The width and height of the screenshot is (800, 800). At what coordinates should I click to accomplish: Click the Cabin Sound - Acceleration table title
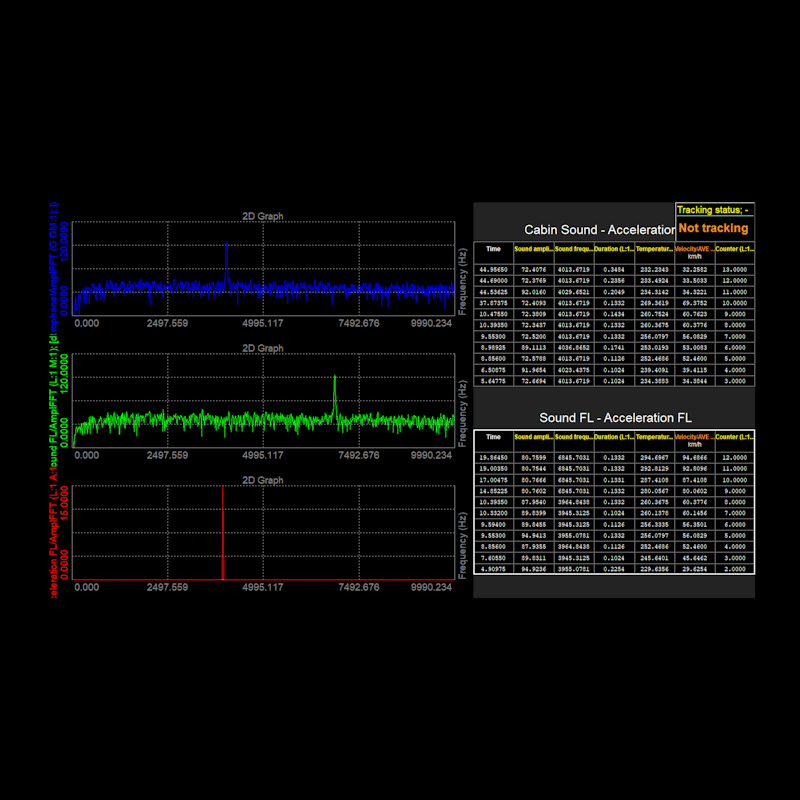tap(599, 230)
